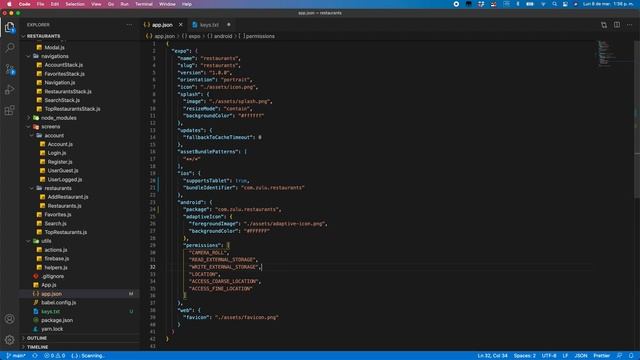Click the Wi-Fi menu bar icon
The width and height of the screenshot is (640, 360).
[543, 4]
